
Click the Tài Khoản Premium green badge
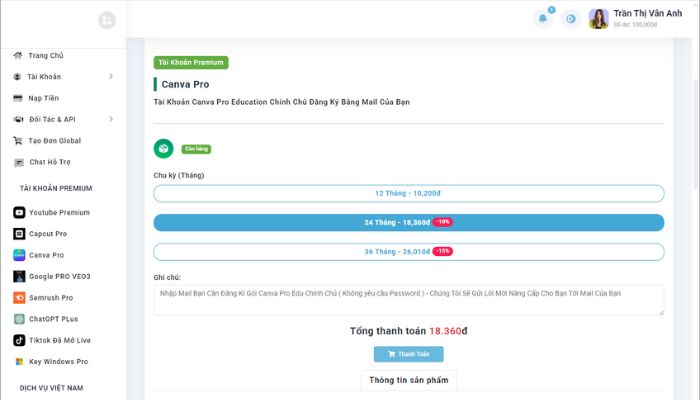coord(191,62)
